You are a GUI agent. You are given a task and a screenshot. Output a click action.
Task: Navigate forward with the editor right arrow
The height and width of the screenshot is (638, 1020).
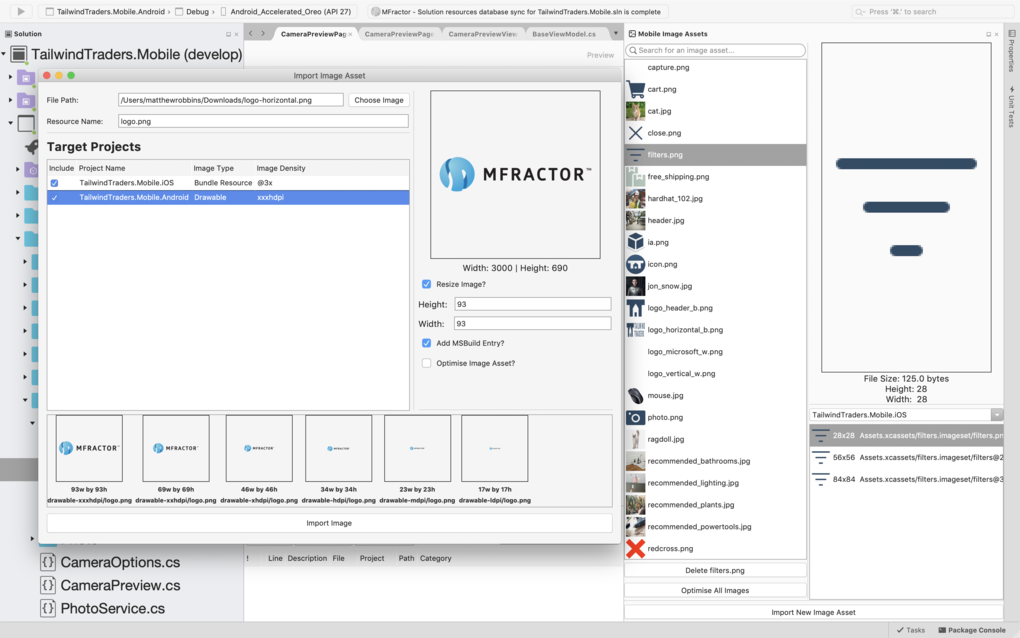click(x=263, y=33)
